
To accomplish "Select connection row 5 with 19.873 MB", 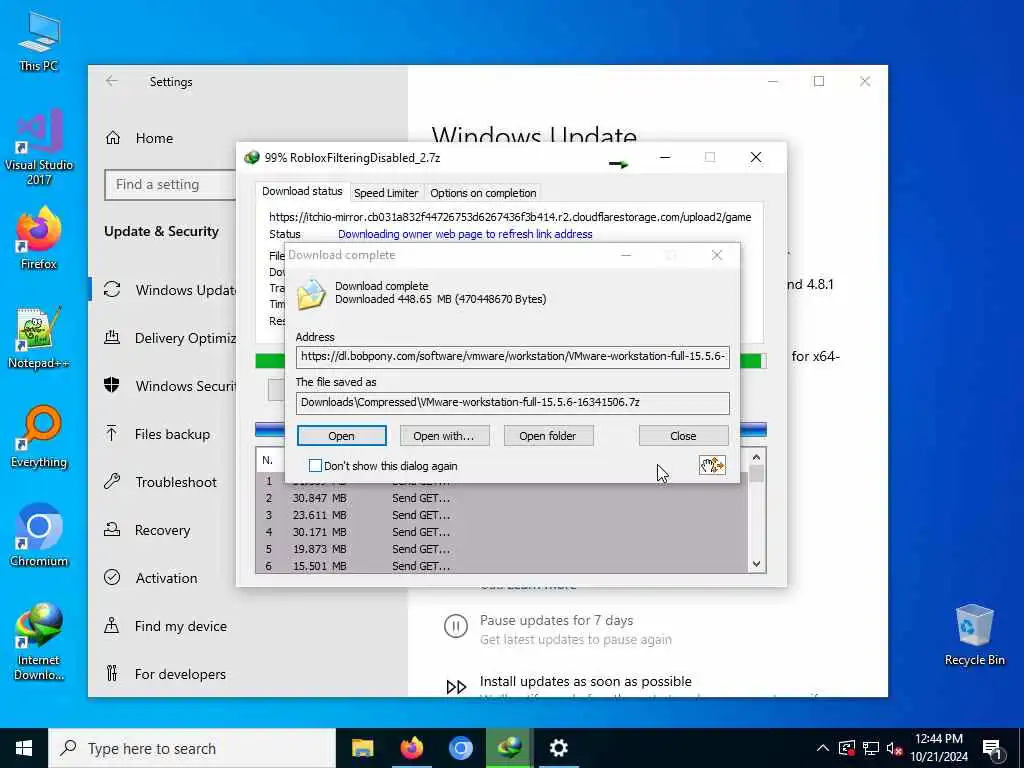I will point(502,549).
